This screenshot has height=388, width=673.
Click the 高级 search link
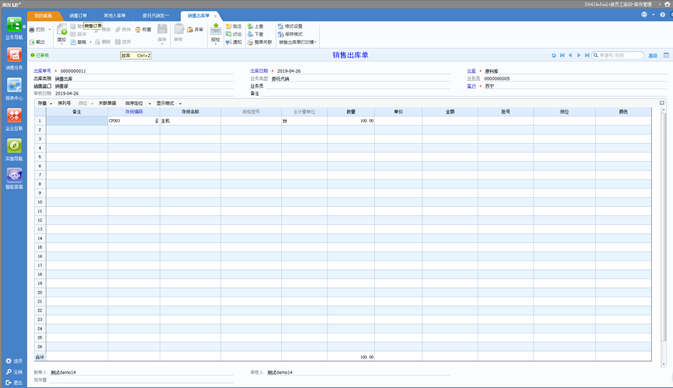652,56
